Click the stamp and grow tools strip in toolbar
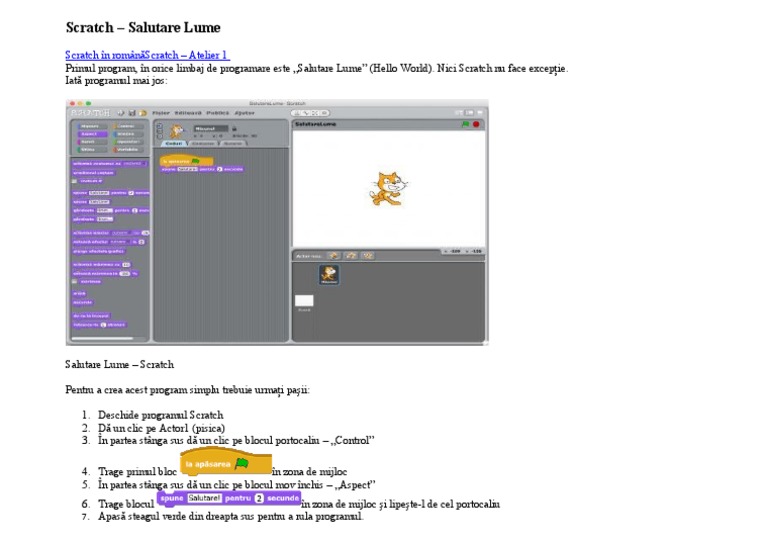The height and width of the screenshot is (543, 768). (311, 113)
